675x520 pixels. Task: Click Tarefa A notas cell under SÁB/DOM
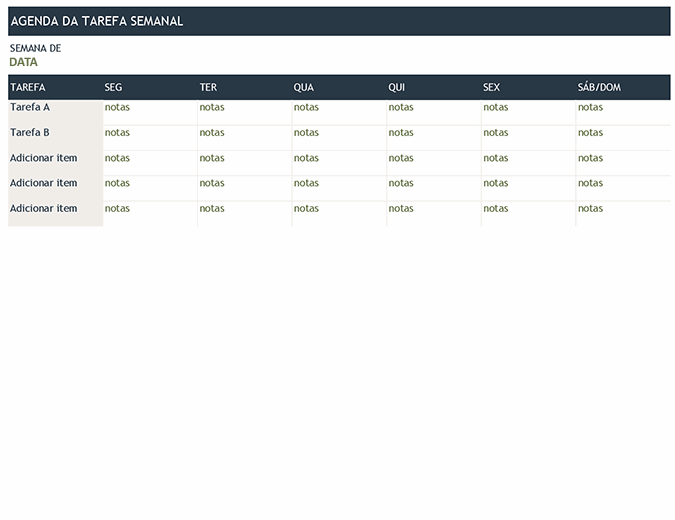click(590, 107)
